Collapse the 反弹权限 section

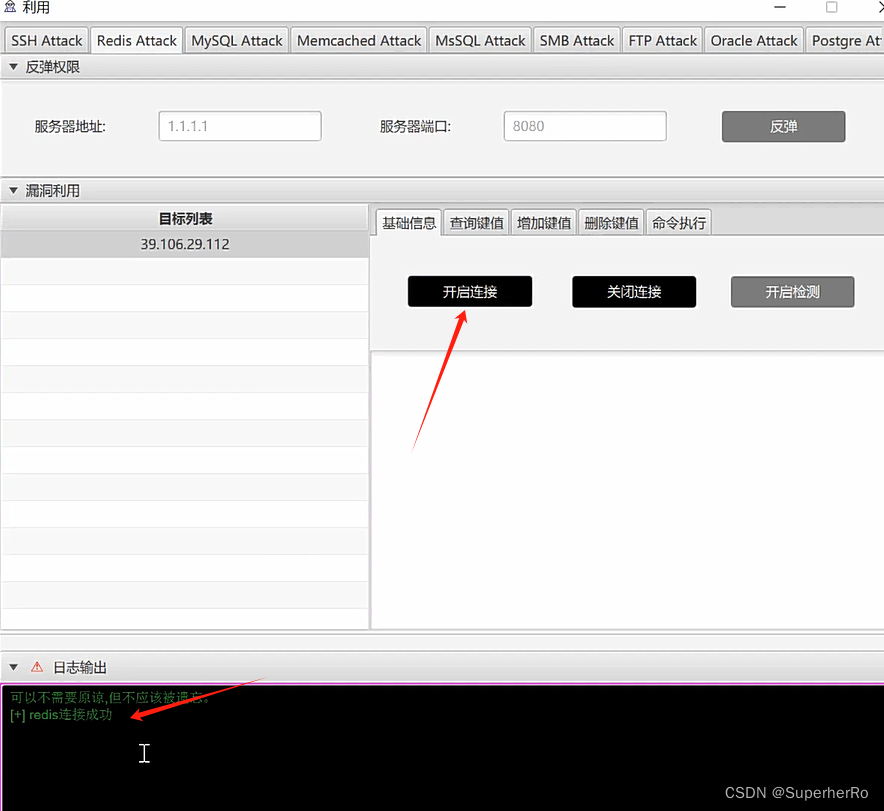coord(14,67)
